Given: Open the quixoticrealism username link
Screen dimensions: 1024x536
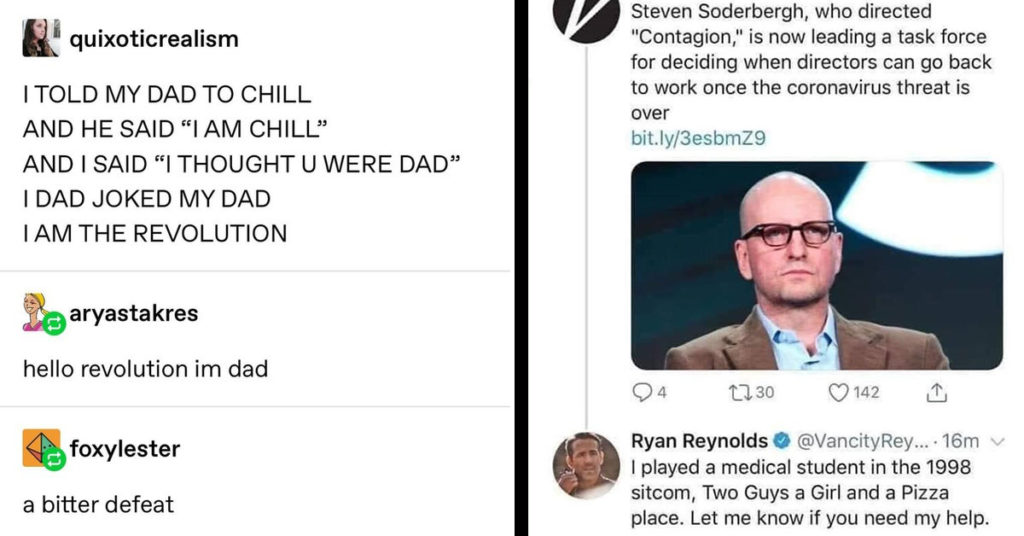Looking at the screenshot, I should click(x=154, y=39).
